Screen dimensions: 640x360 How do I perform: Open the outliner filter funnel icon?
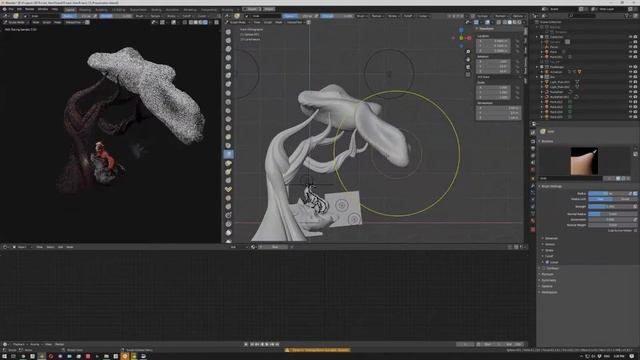coord(627,16)
